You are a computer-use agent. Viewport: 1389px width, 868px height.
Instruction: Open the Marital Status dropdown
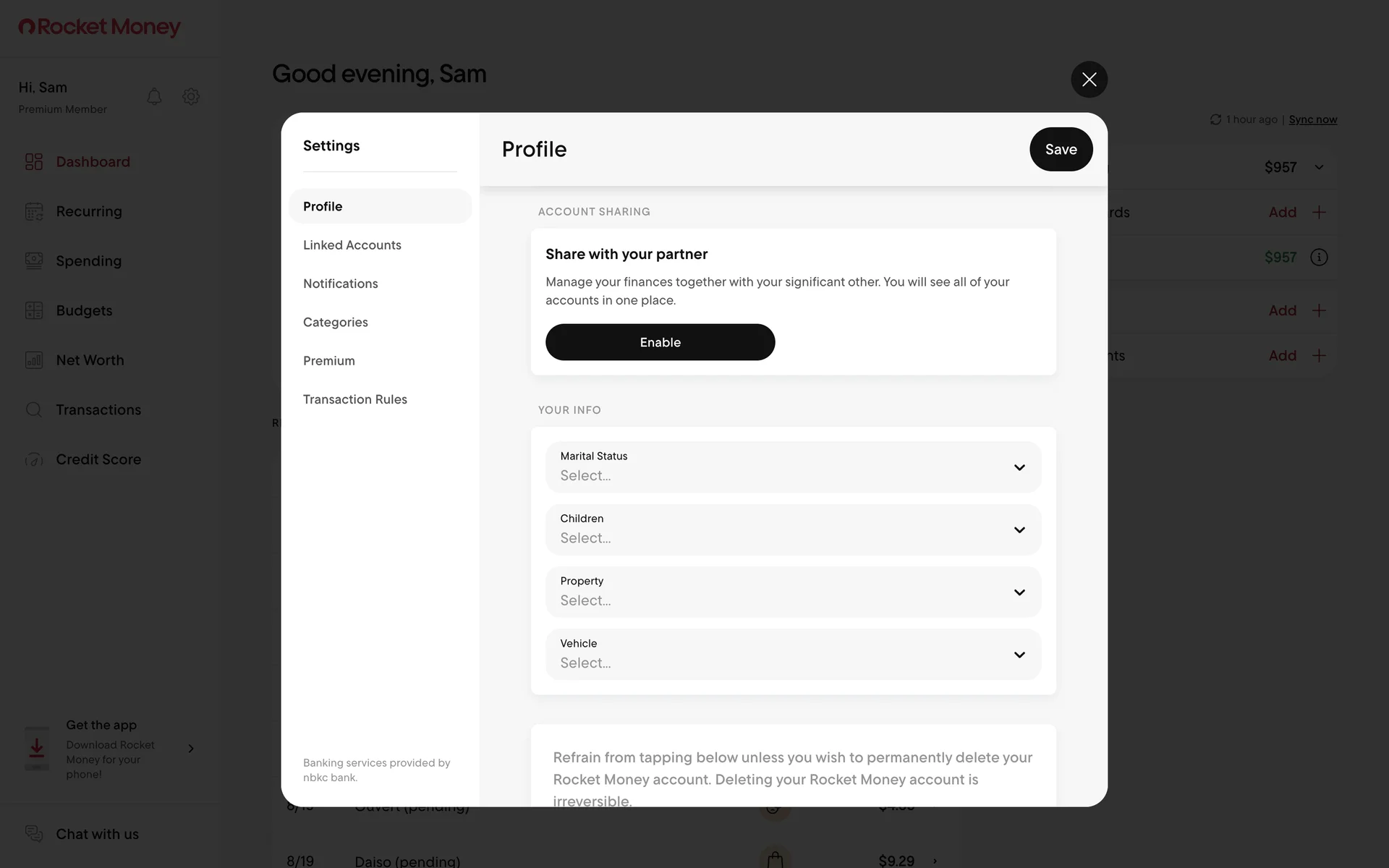pos(793,467)
